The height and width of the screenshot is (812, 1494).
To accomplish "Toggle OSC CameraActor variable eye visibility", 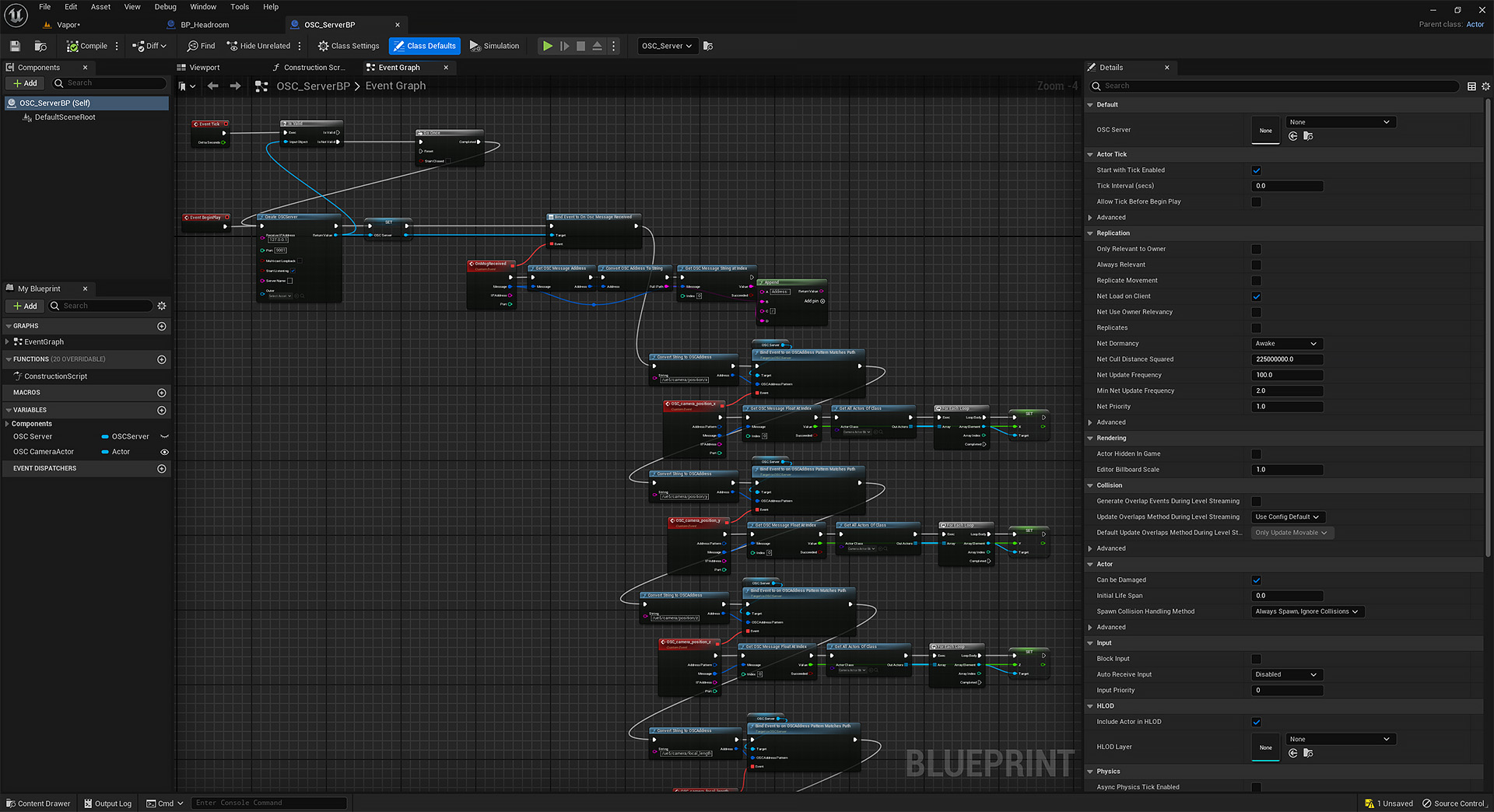I will (164, 452).
